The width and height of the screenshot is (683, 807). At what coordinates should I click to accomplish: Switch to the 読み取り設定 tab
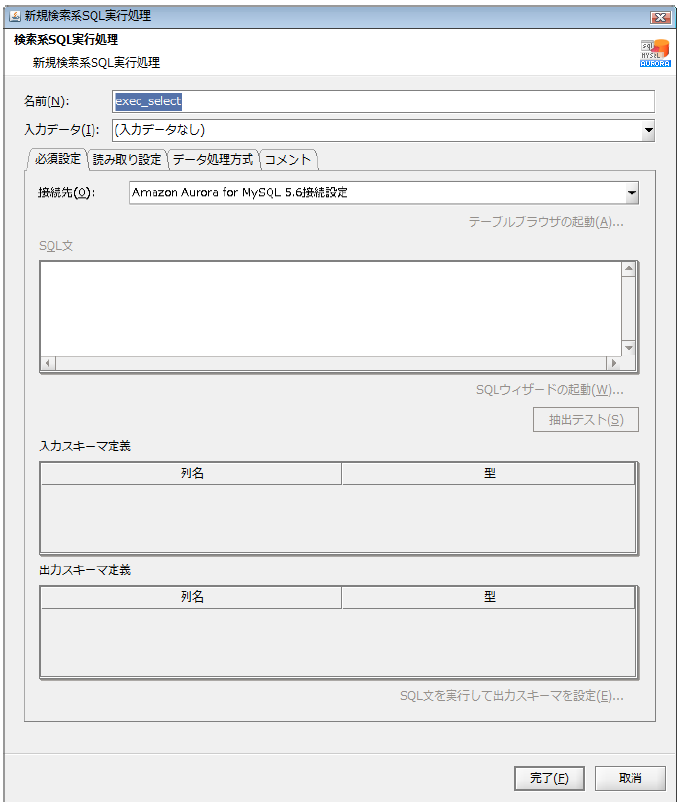(x=127, y=160)
